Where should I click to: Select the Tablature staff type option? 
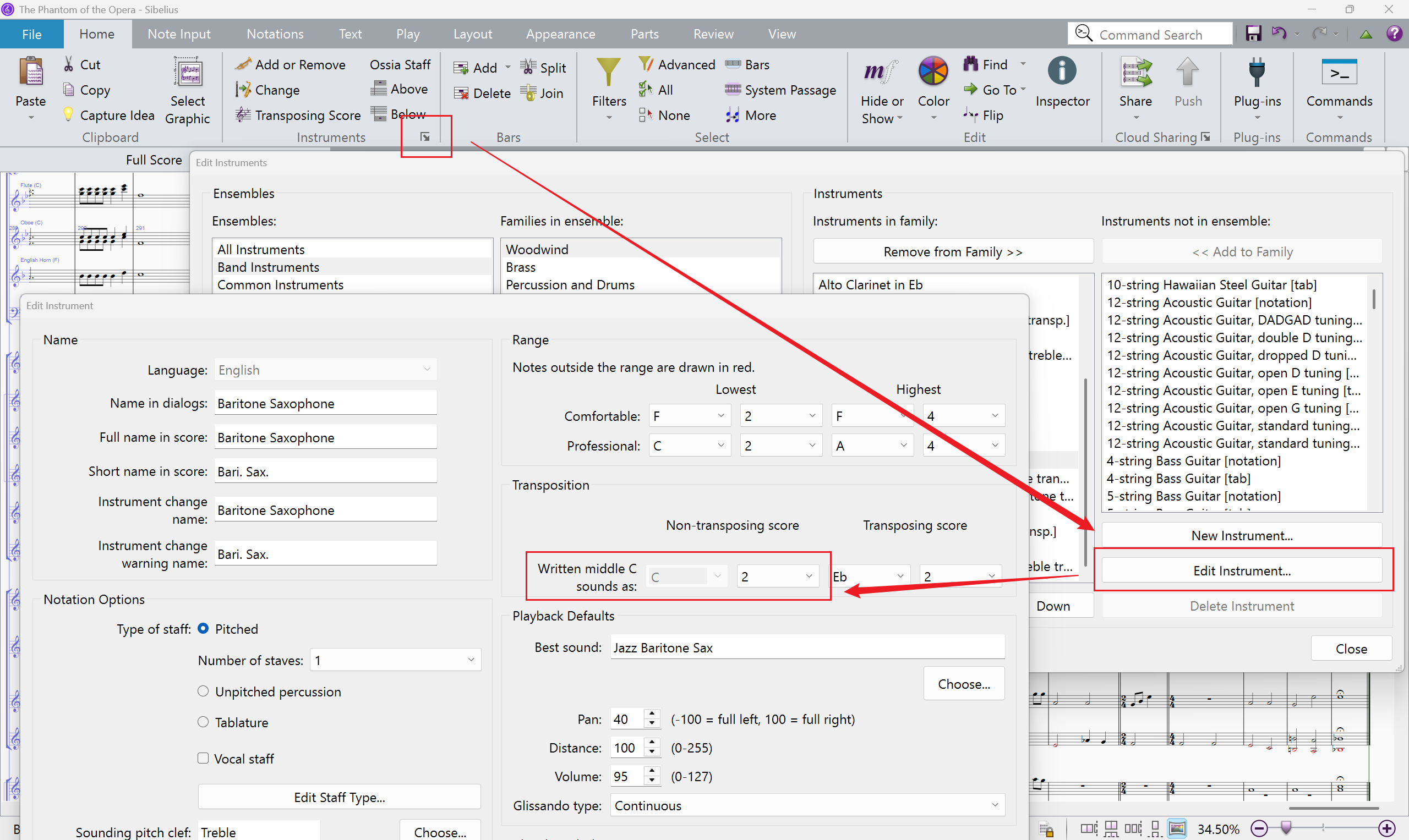point(203,722)
